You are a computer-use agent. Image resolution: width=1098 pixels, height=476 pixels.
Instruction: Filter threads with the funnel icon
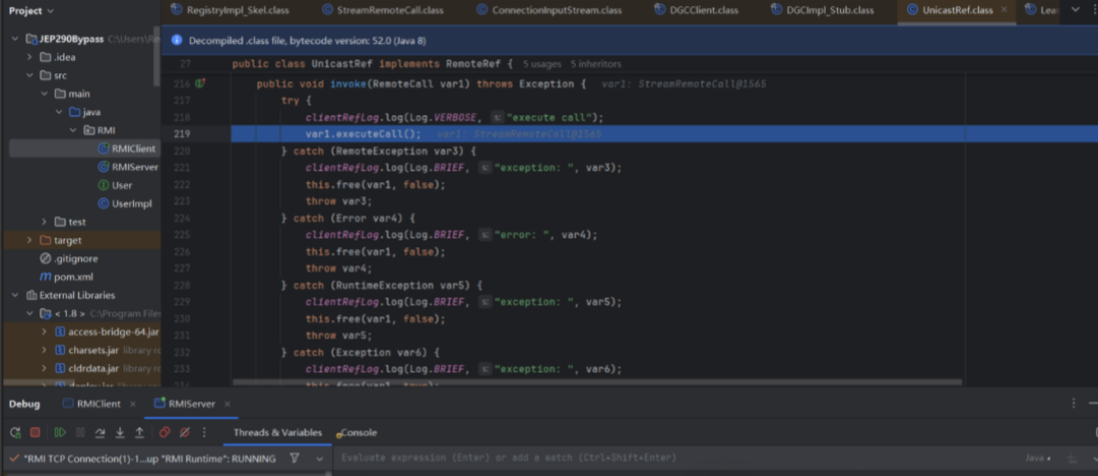[295, 458]
